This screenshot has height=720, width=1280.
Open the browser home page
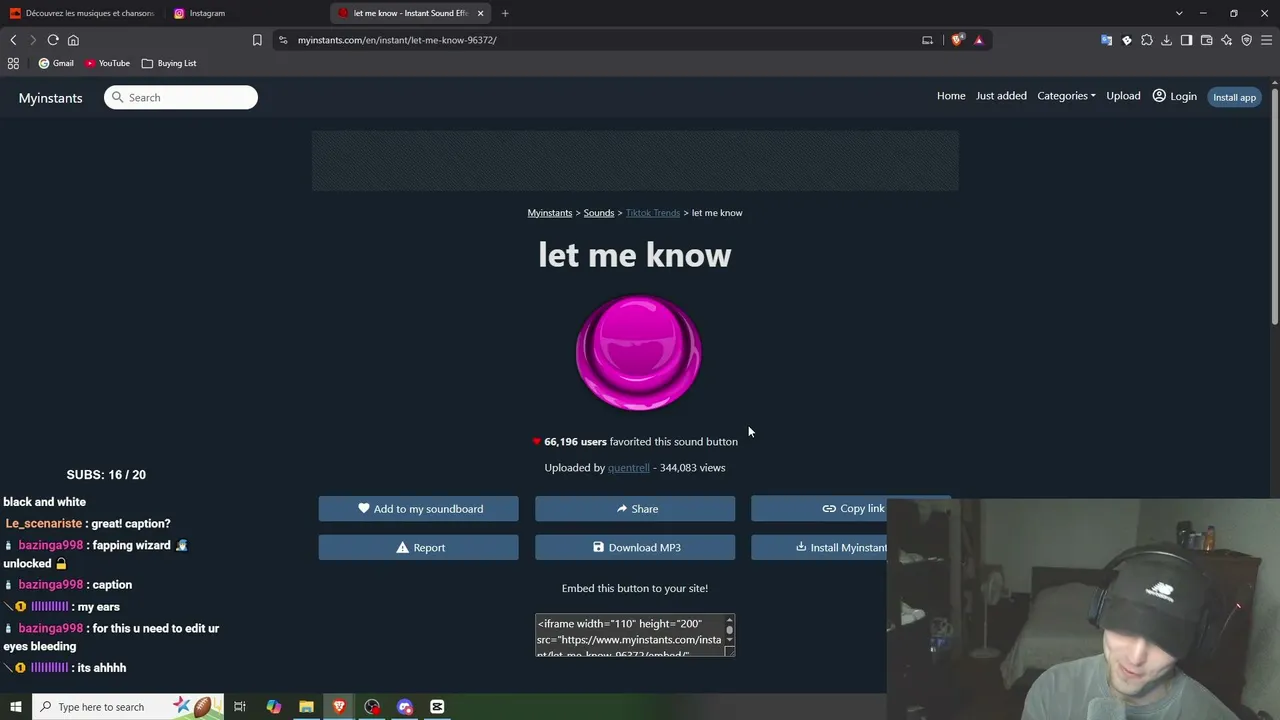pyautogui.click(x=73, y=40)
